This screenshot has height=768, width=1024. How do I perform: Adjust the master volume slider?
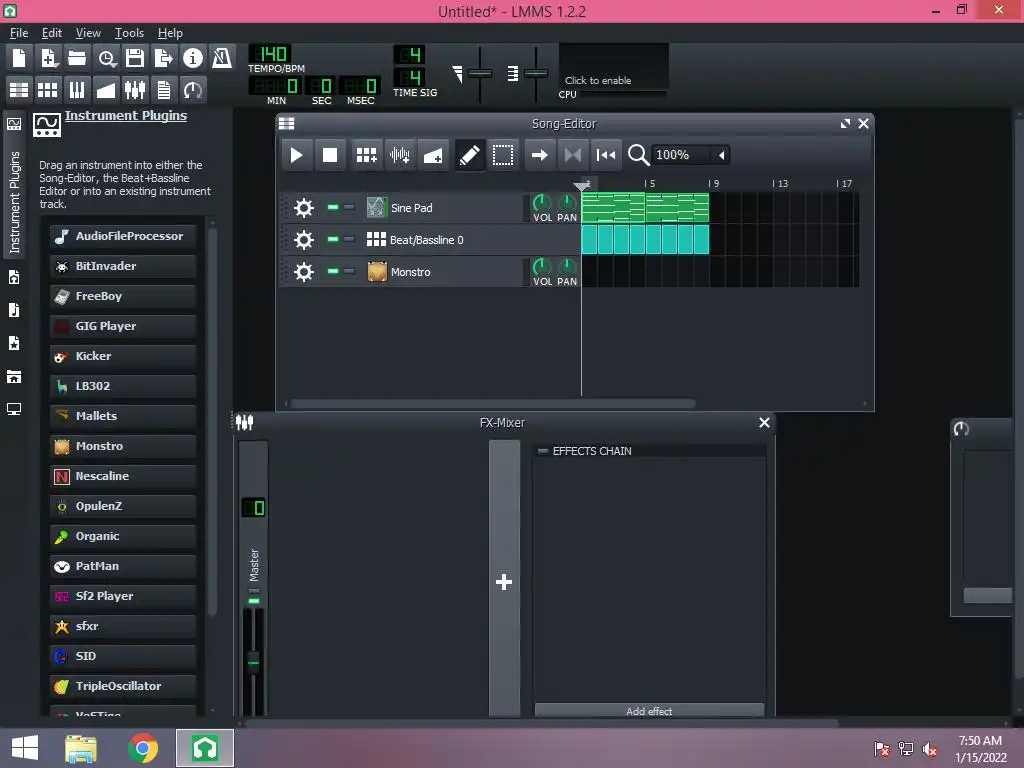click(x=480, y=74)
